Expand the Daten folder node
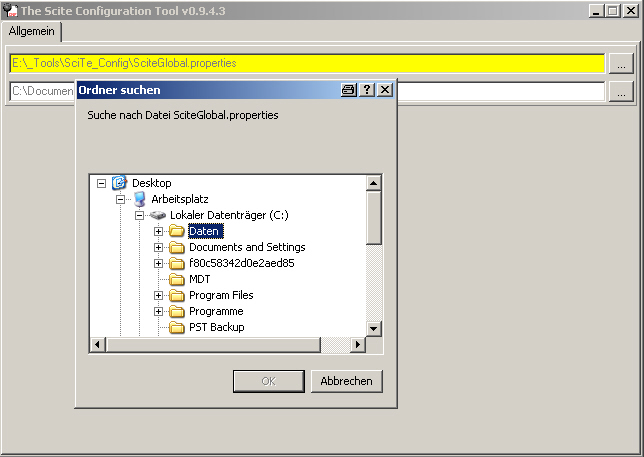Viewport: 644px width, 457px height. click(159, 231)
